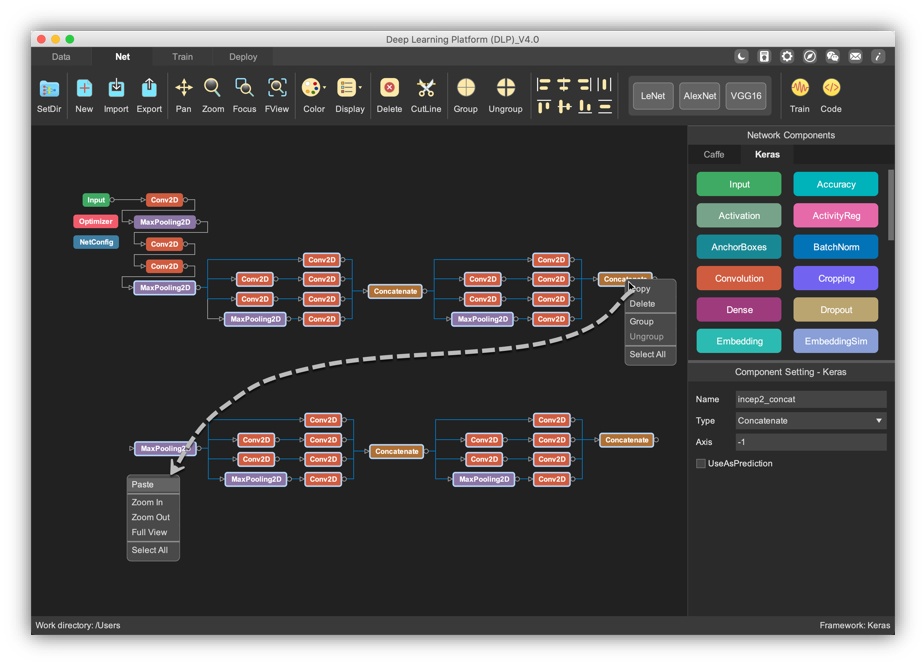Load the AlexNet preset model
Screen dimensions: 924x664
click(x=699, y=96)
